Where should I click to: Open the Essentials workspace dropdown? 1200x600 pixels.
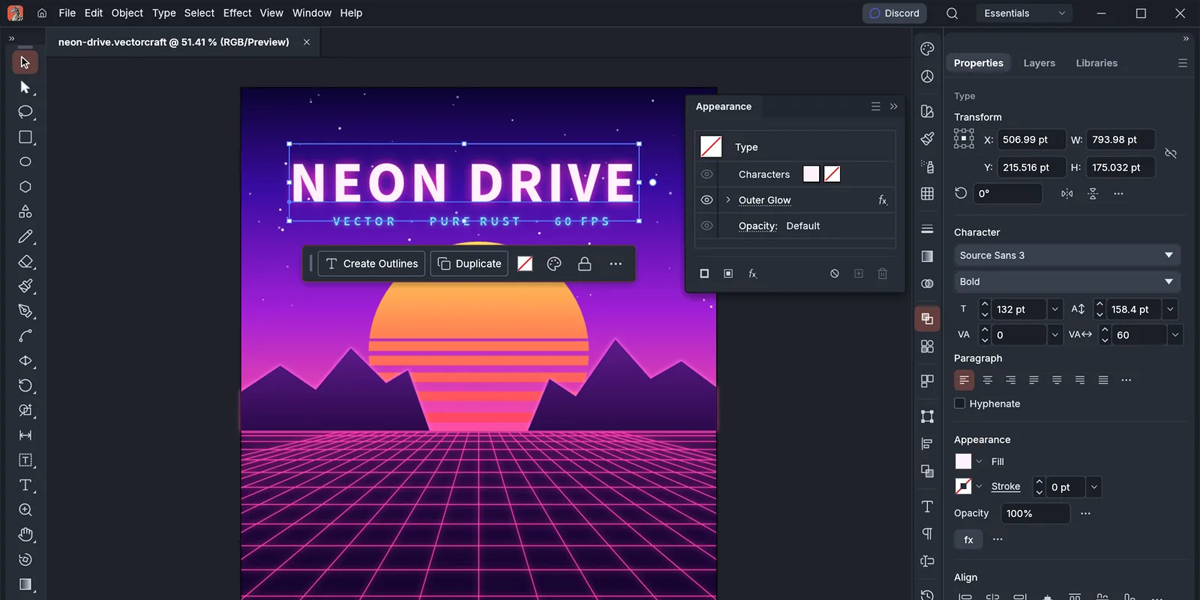coord(1024,13)
